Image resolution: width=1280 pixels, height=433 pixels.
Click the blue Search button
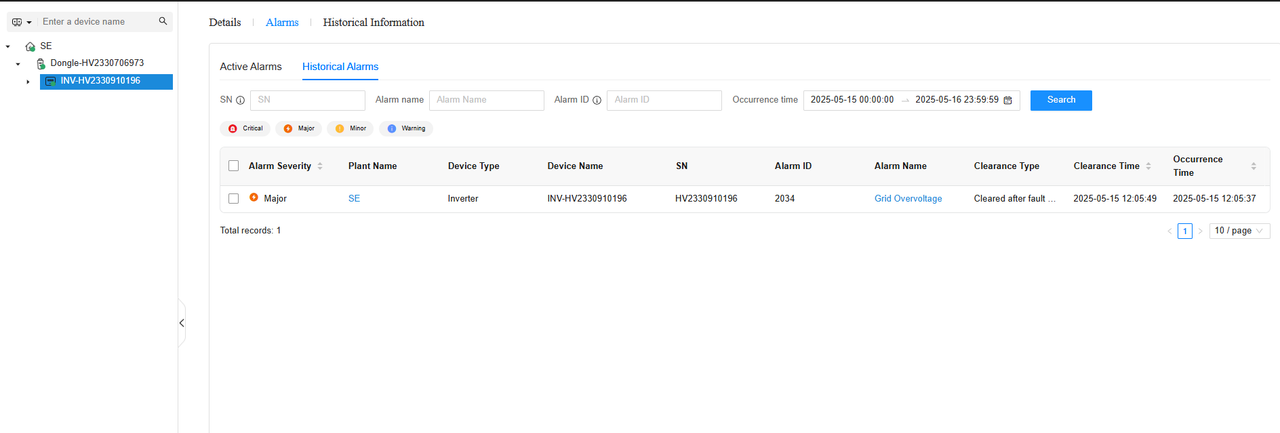(x=1061, y=100)
